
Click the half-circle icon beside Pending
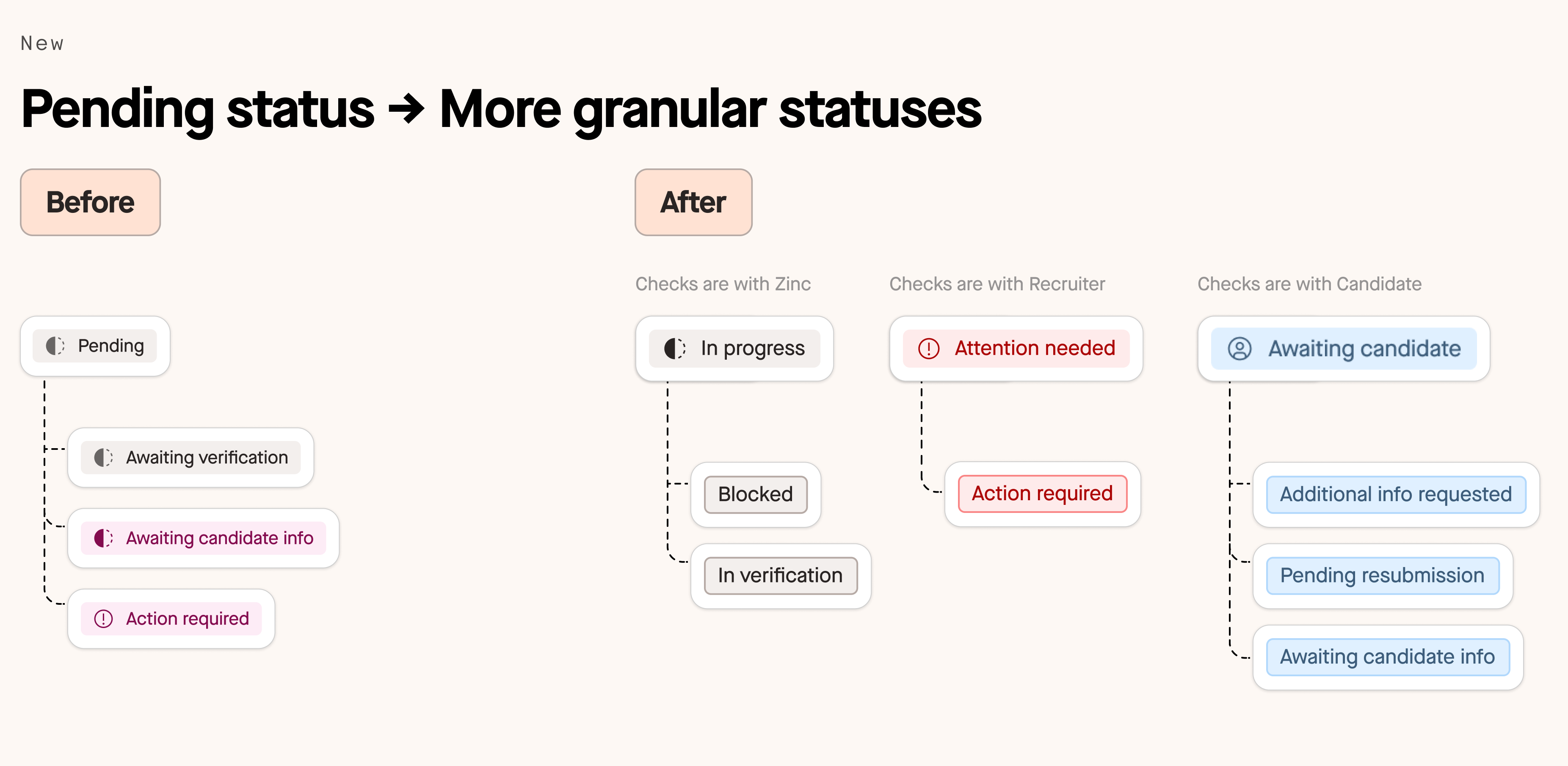55,346
